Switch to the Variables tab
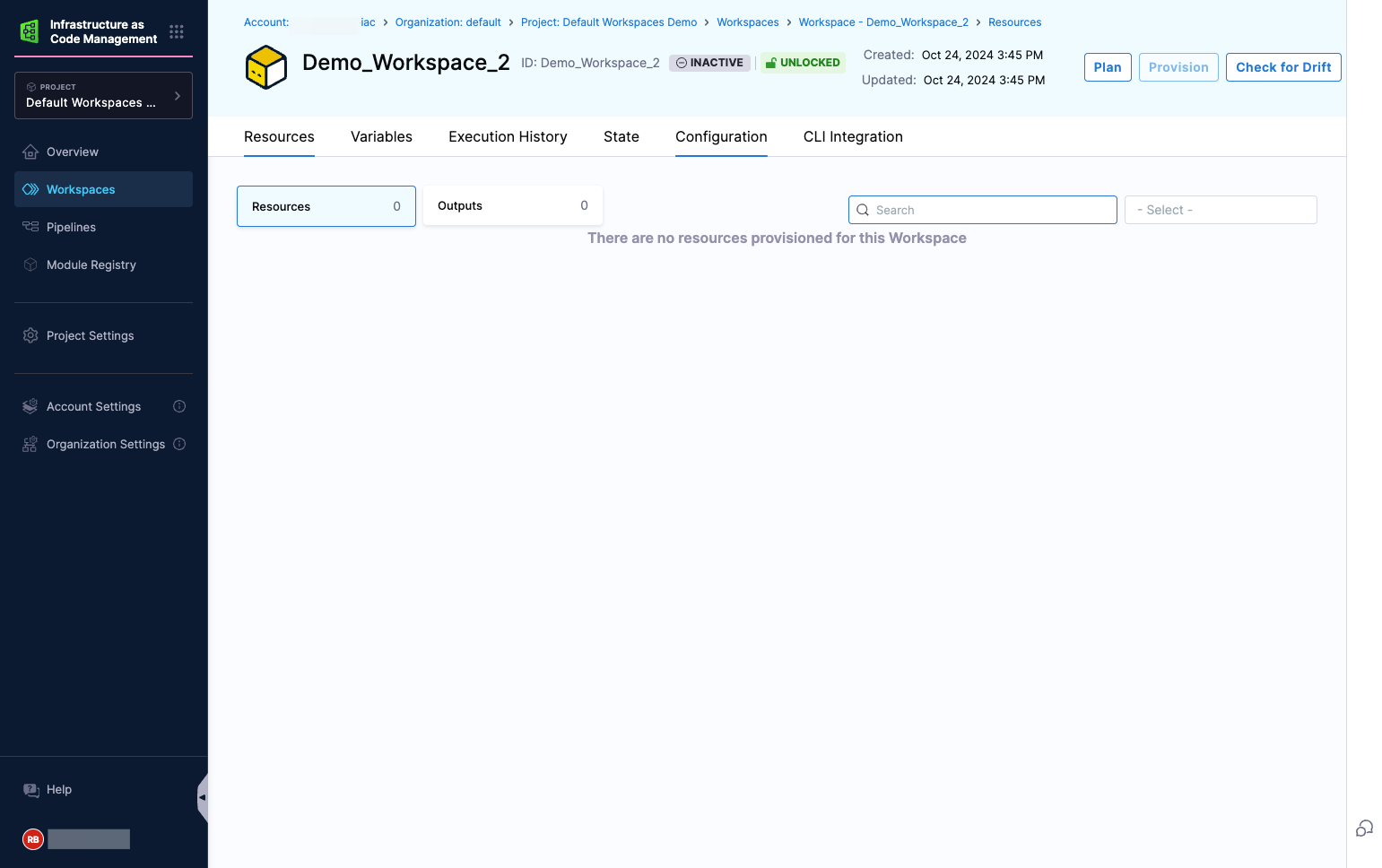This screenshot has height=868, width=1382. click(x=381, y=136)
